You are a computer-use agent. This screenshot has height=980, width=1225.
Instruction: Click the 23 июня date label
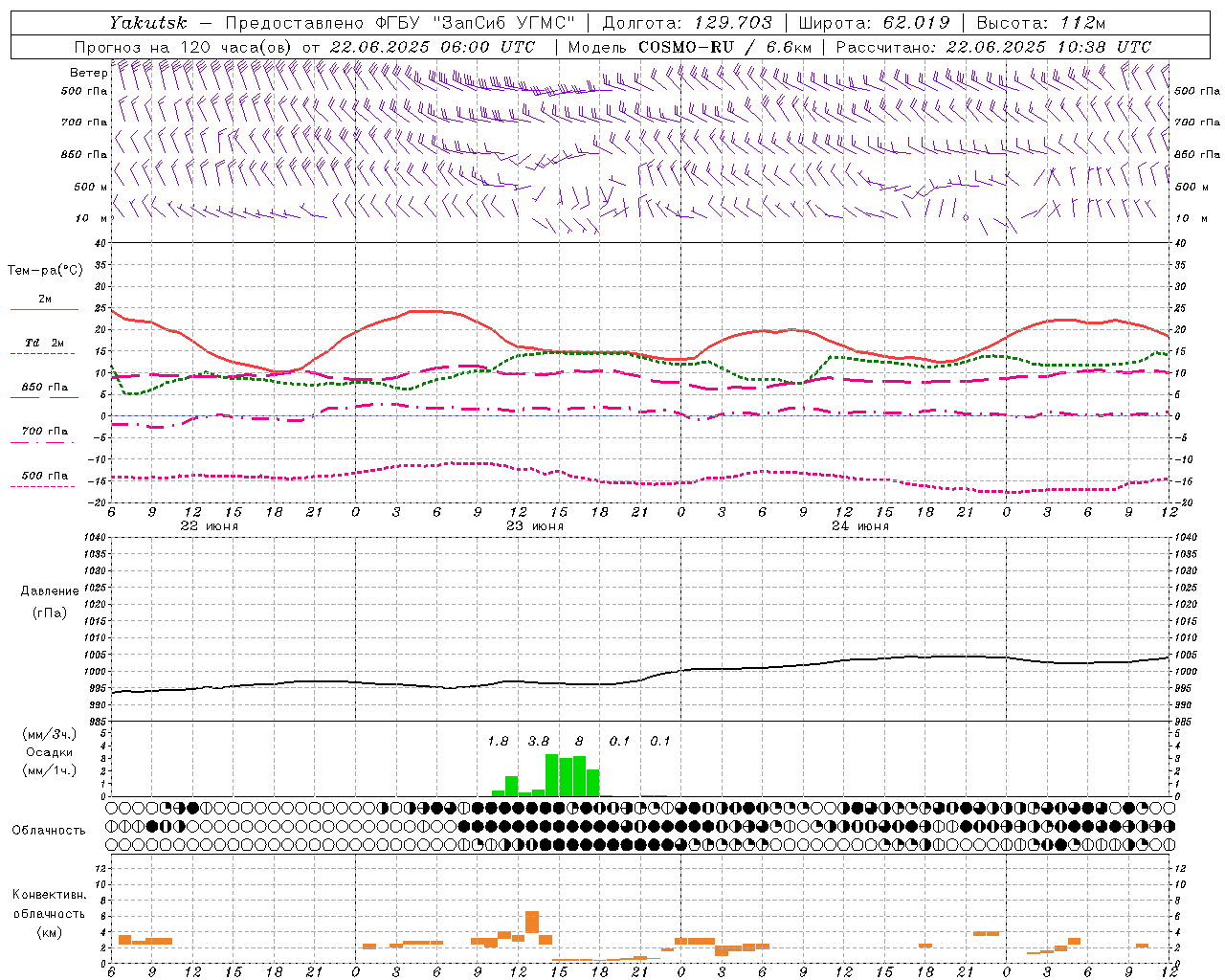pyautogui.click(x=534, y=526)
